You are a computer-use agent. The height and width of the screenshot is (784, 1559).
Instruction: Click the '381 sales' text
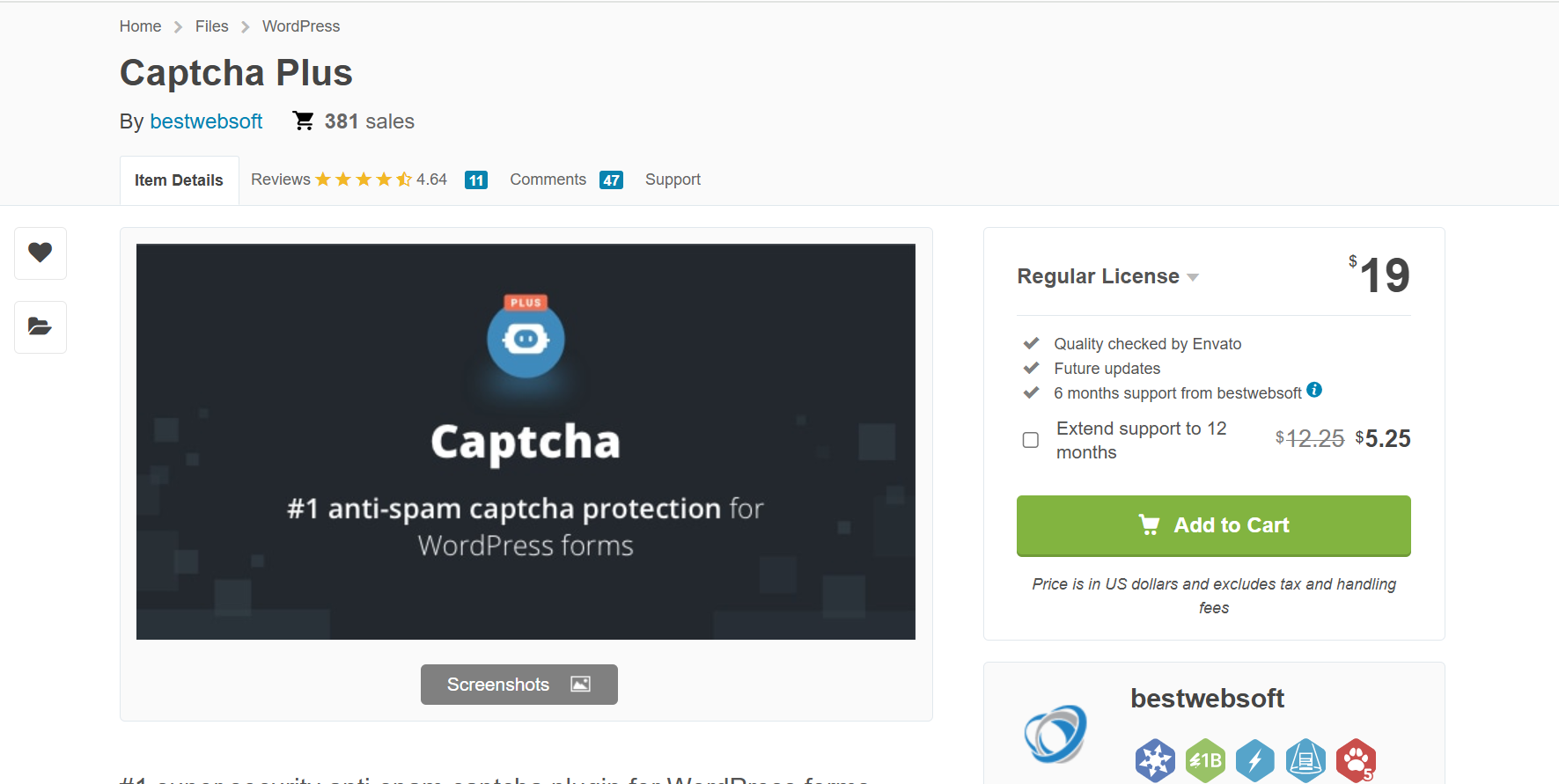(370, 121)
